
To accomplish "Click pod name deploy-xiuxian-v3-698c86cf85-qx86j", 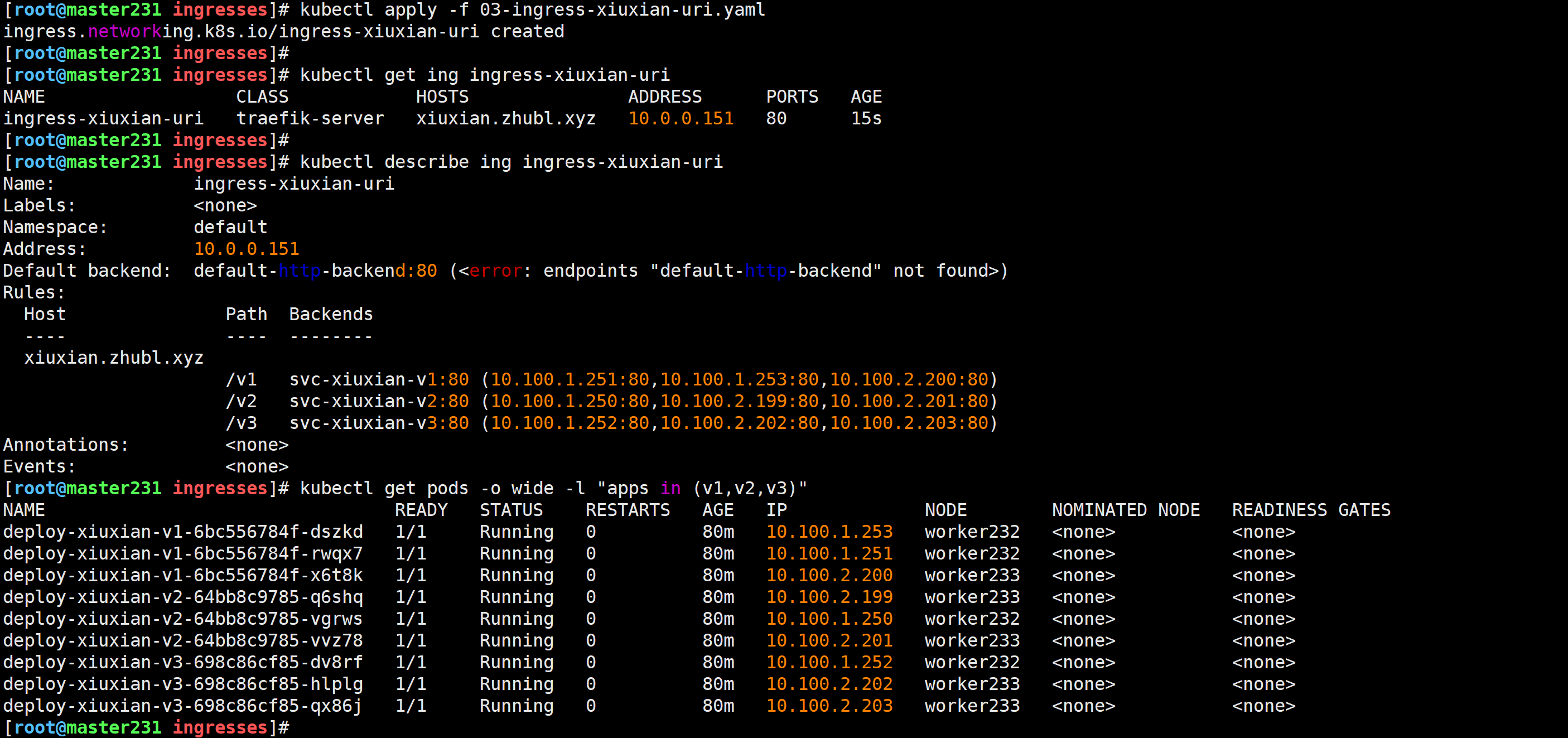I will (182, 706).
